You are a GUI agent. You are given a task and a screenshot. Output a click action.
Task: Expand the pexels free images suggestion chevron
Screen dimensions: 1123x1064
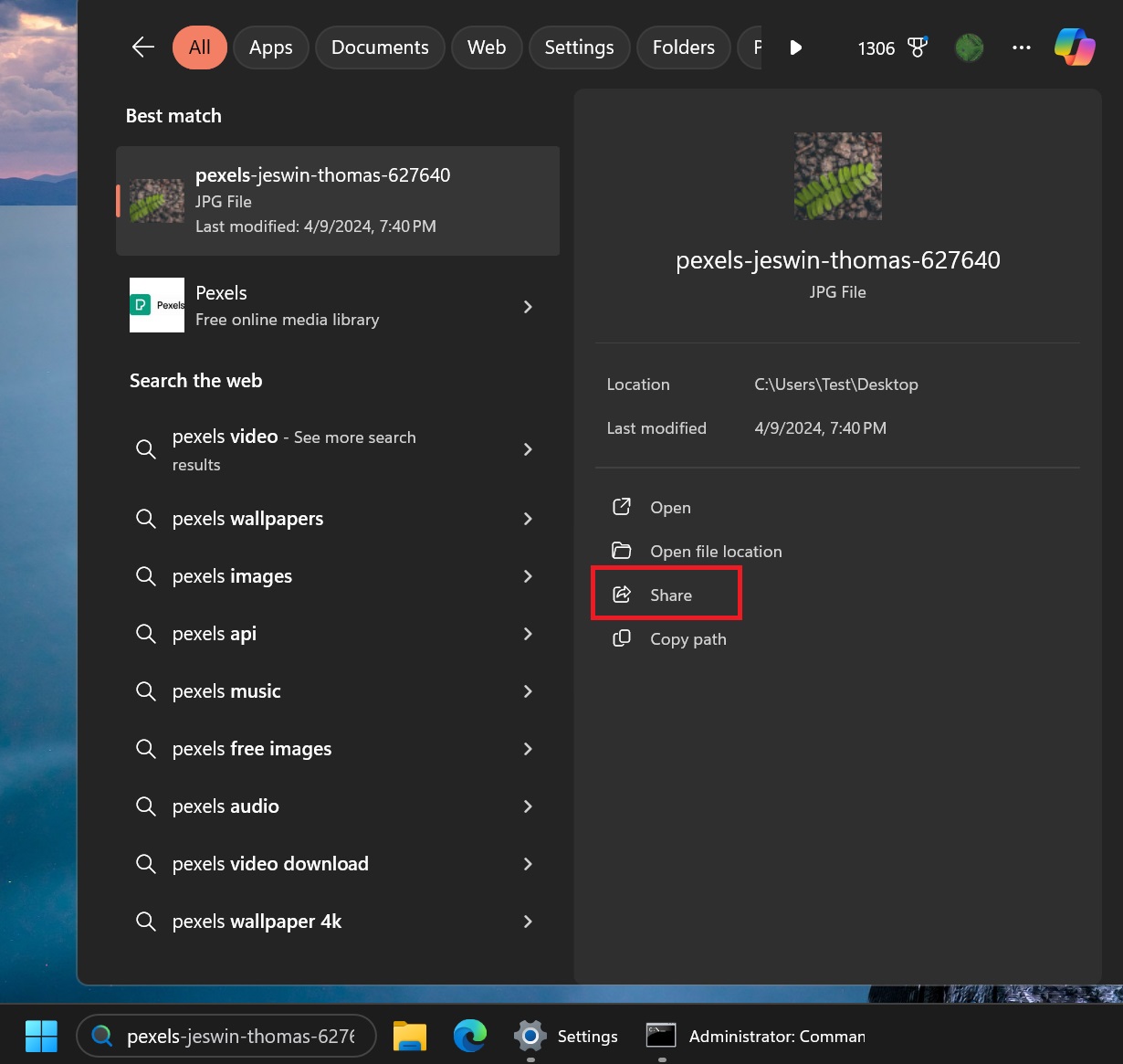tap(528, 749)
